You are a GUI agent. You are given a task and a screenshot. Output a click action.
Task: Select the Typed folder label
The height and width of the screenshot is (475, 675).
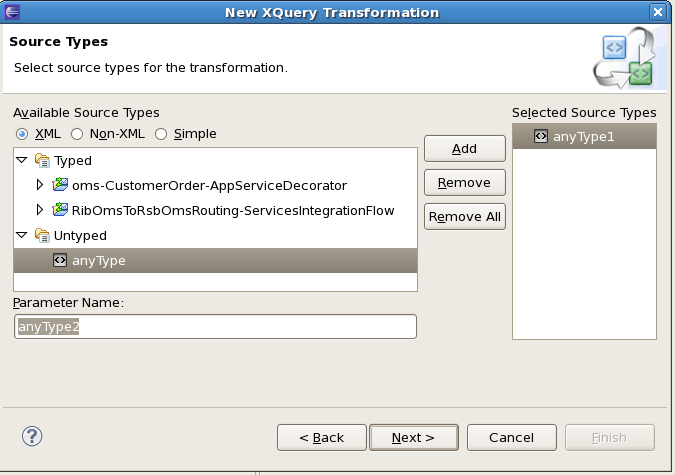pos(73,161)
